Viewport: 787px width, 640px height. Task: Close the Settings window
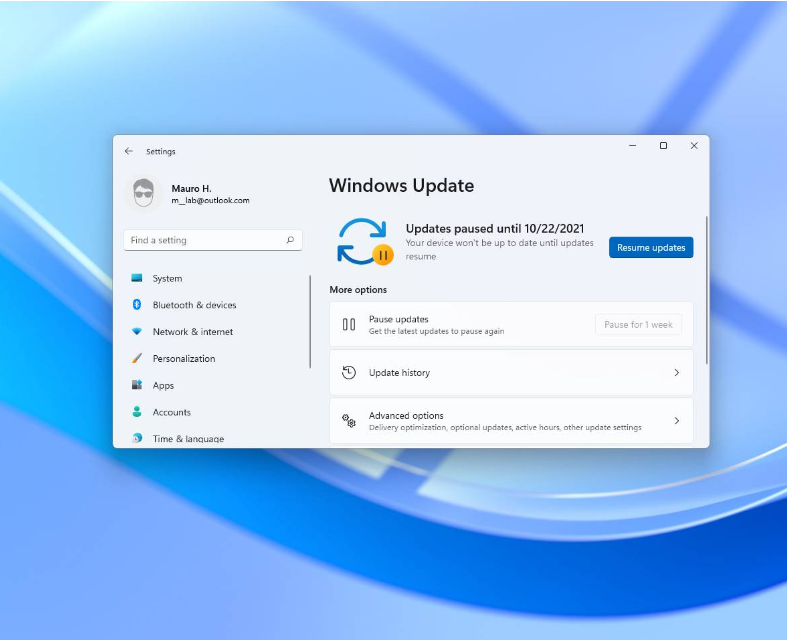[x=694, y=146]
